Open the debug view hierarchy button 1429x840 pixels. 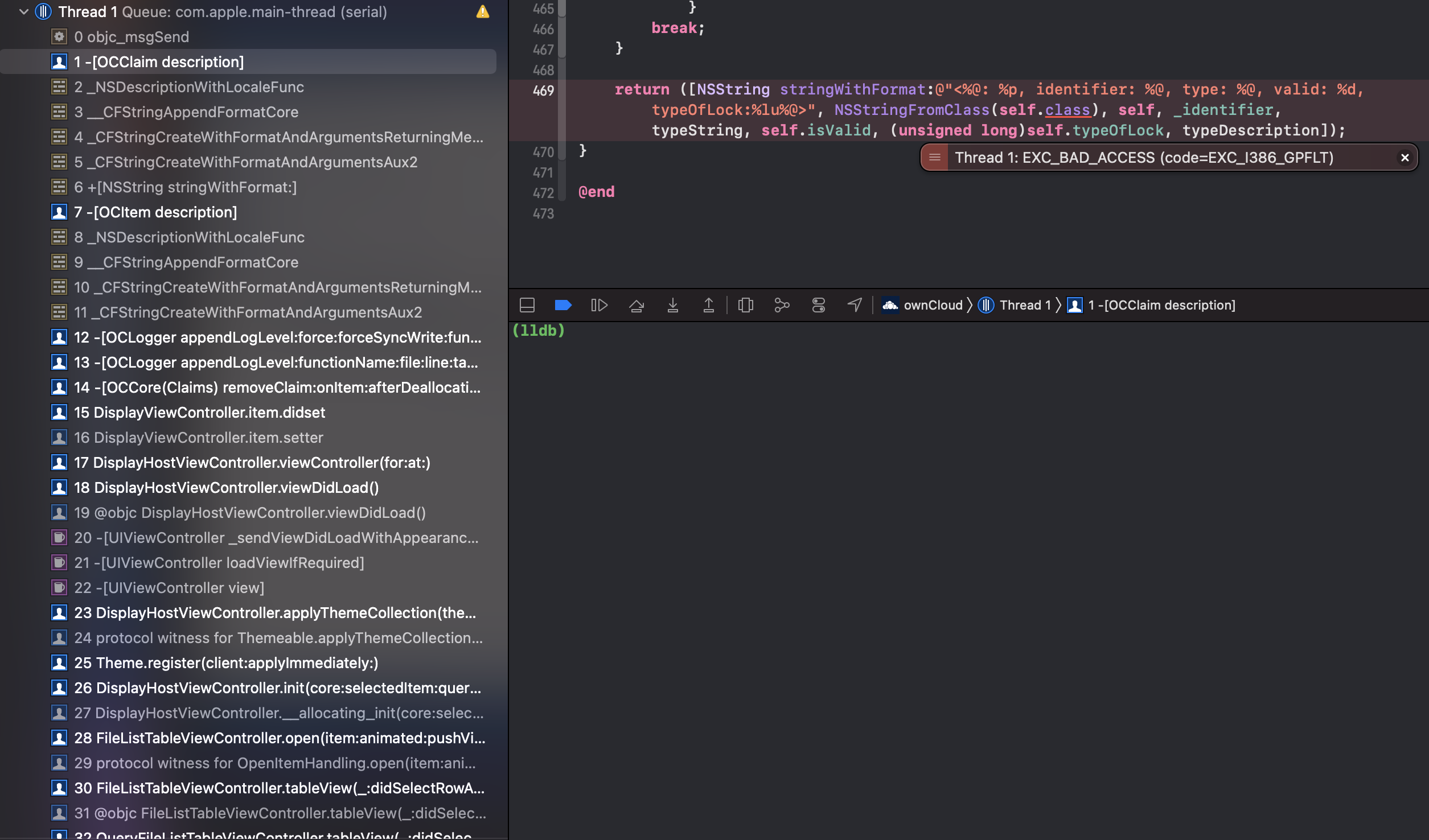tap(746, 306)
